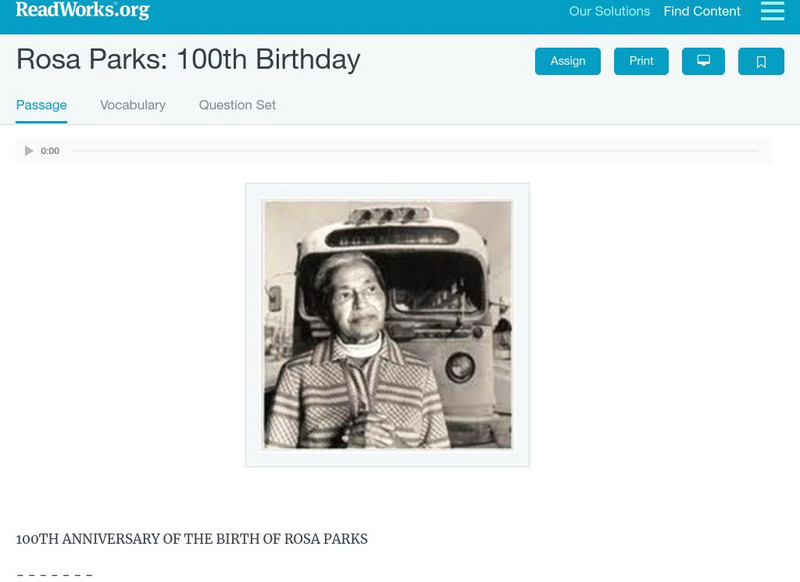Click the Rosa Parks: 100th Birthday title
Image resolution: width=800 pixels, height=582 pixels.
tap(188, 60)
